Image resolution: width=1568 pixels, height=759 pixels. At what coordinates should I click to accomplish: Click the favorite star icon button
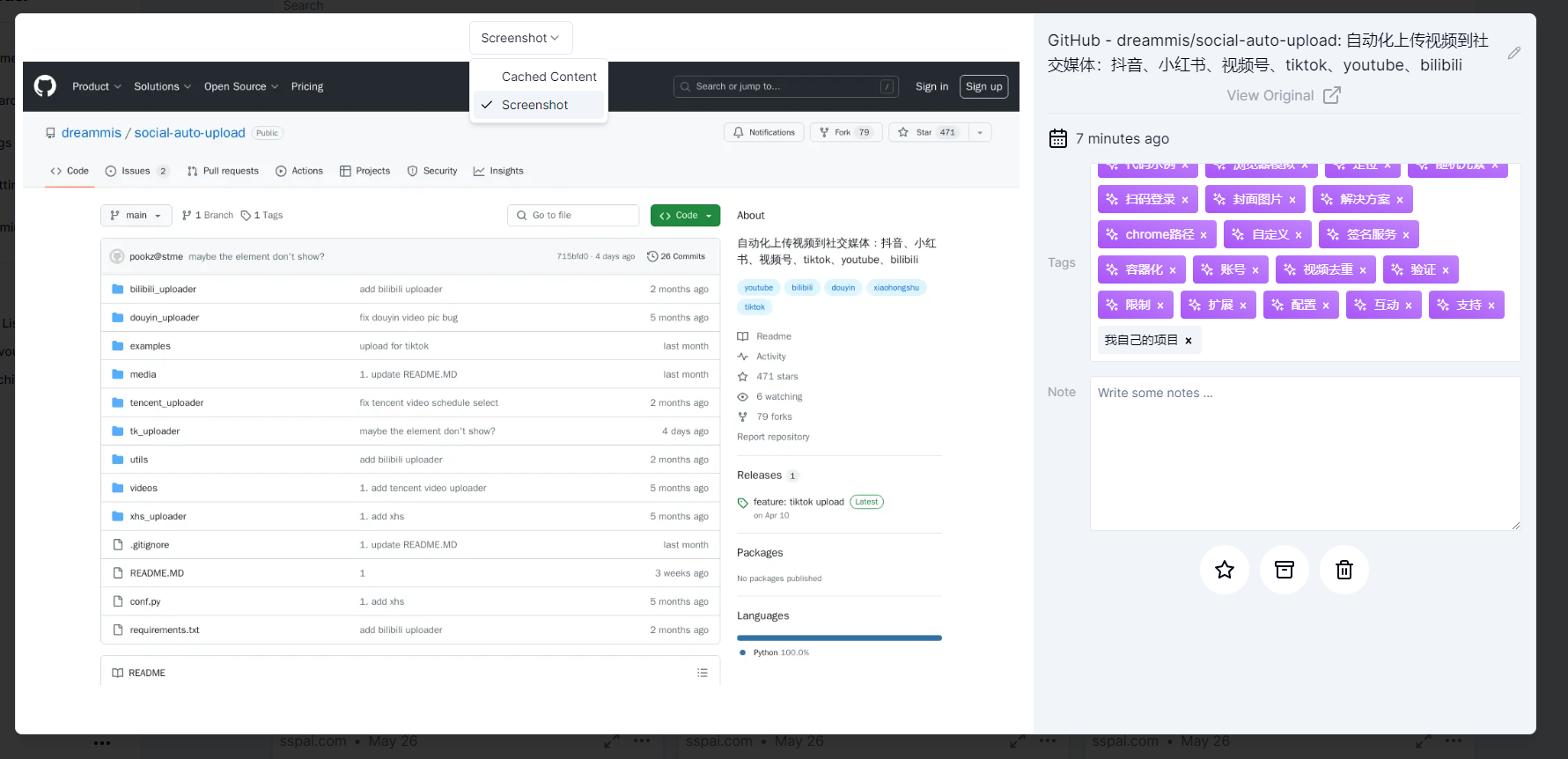(x=1224, y=570)
